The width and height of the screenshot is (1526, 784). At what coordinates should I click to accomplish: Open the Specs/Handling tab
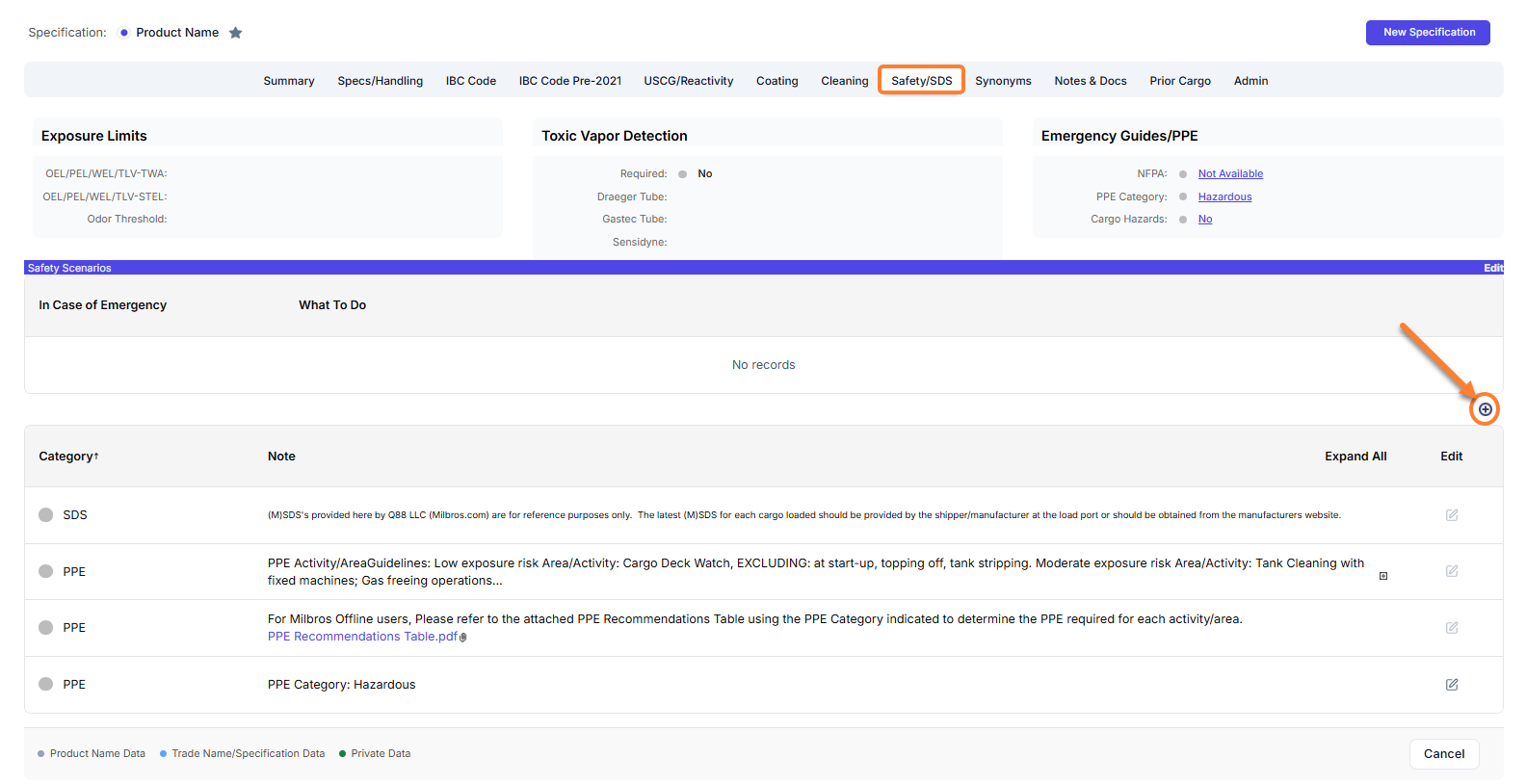click(380, 81)
